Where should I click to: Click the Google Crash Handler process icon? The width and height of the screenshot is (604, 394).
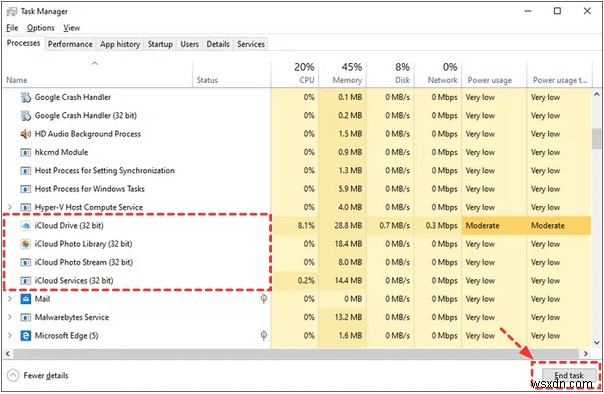point(25,97)
